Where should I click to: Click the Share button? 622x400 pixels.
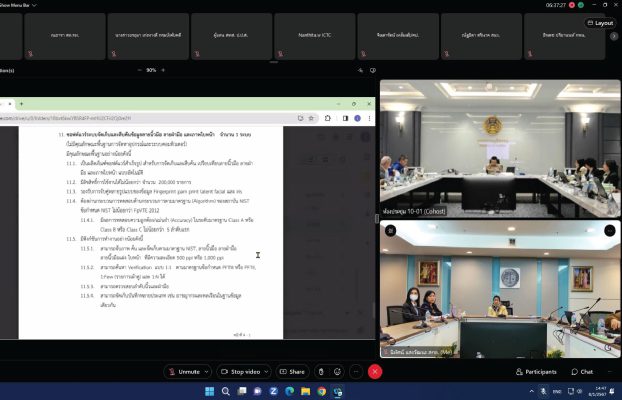pyautogui.click(x=292, y=371)
